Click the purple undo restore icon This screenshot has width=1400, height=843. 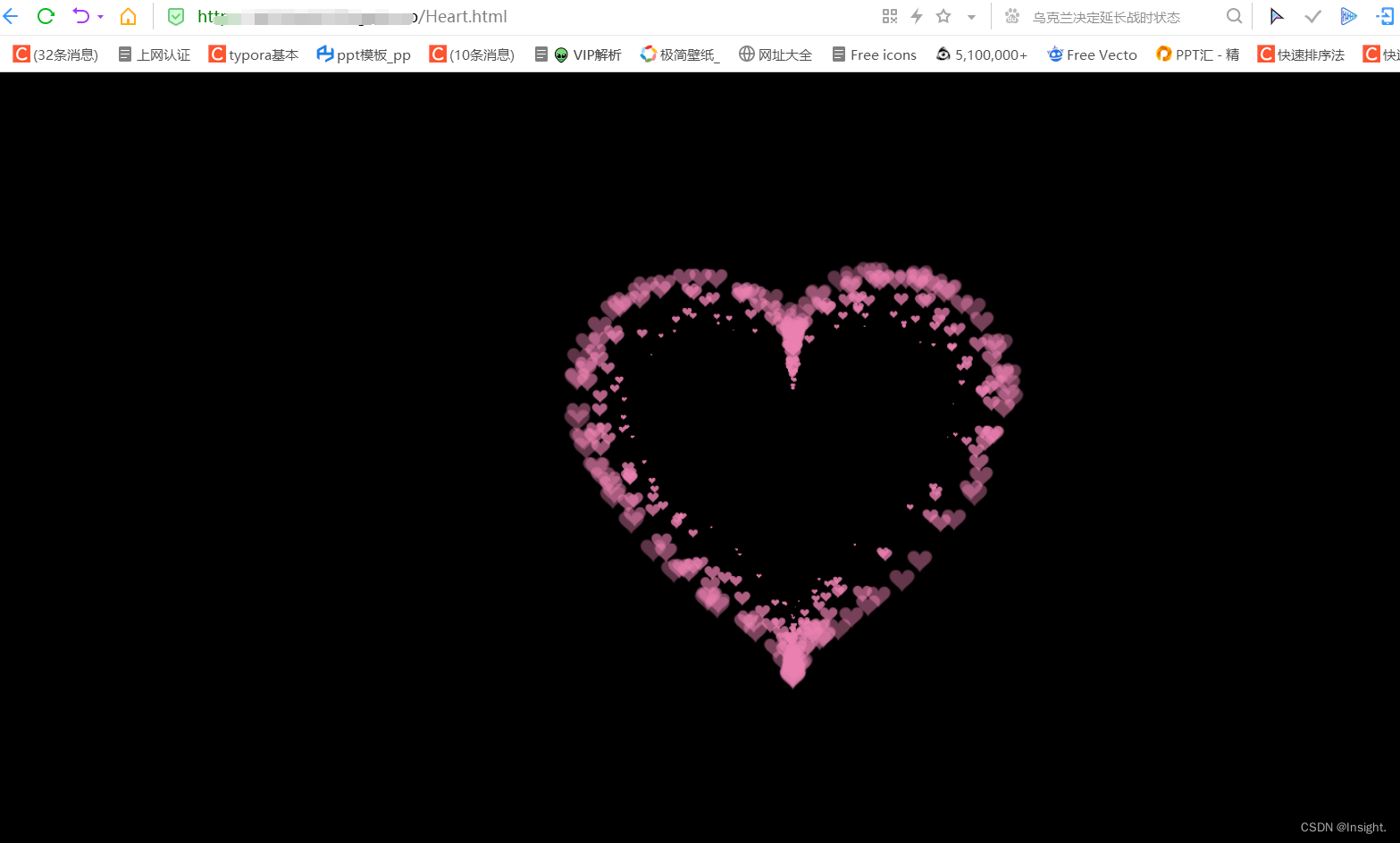[81, 16]
